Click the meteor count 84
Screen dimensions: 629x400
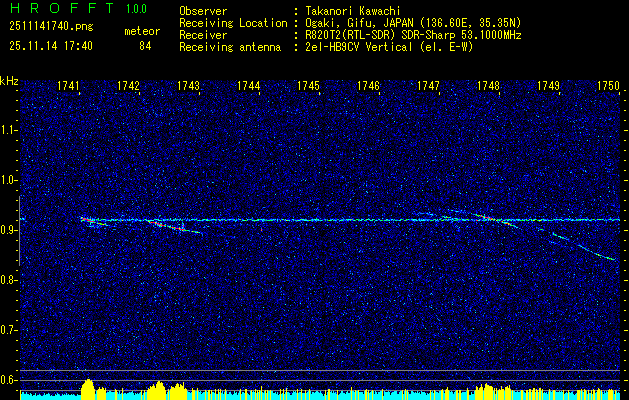point(145,46)
